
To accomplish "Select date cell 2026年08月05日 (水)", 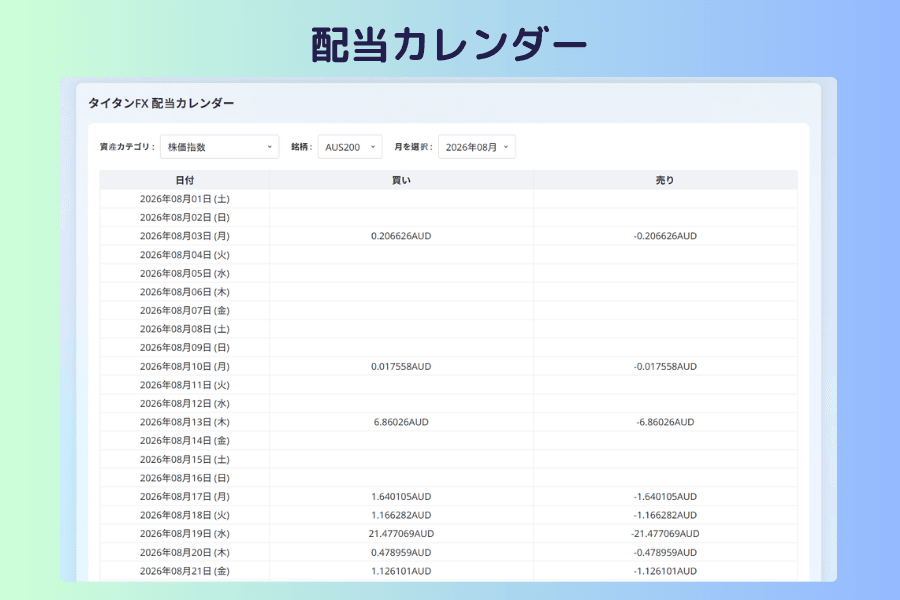I will click(185, 273).
